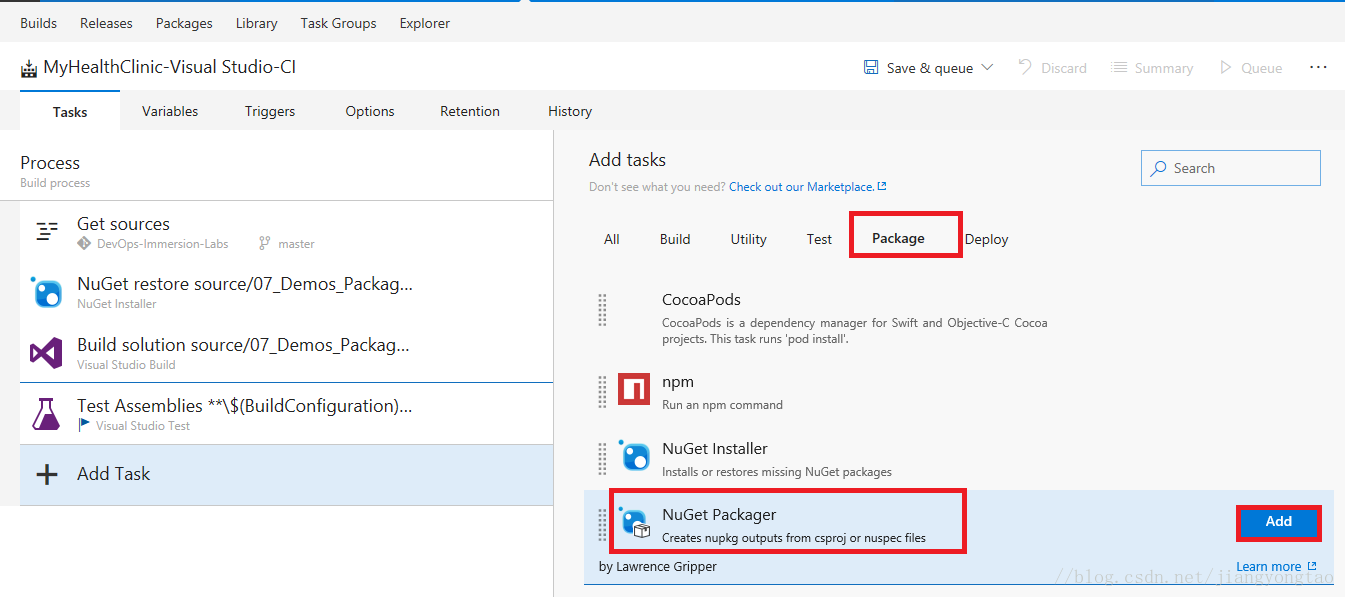Go to the Packages hub
The height and width of the screenshot is (597, 1345).
(184, 23)
